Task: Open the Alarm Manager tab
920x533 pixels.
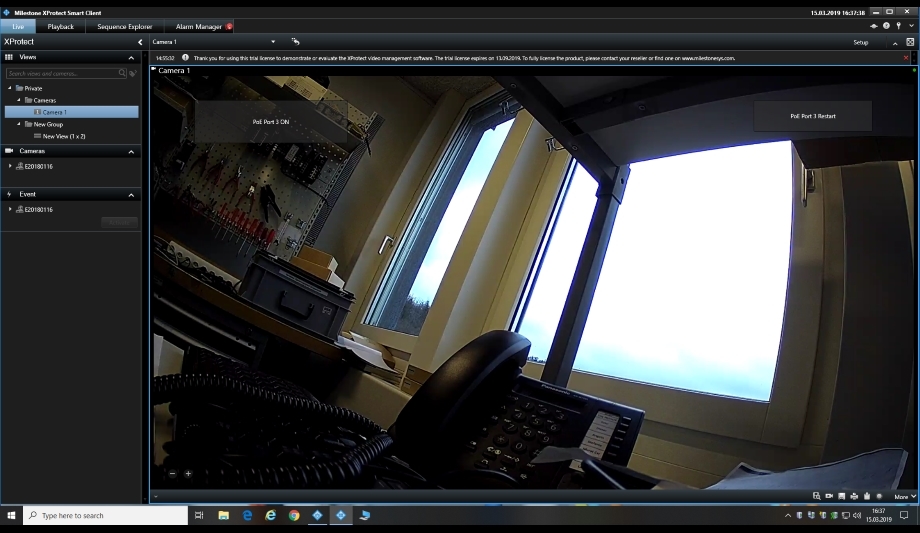Action: [198, 26]
